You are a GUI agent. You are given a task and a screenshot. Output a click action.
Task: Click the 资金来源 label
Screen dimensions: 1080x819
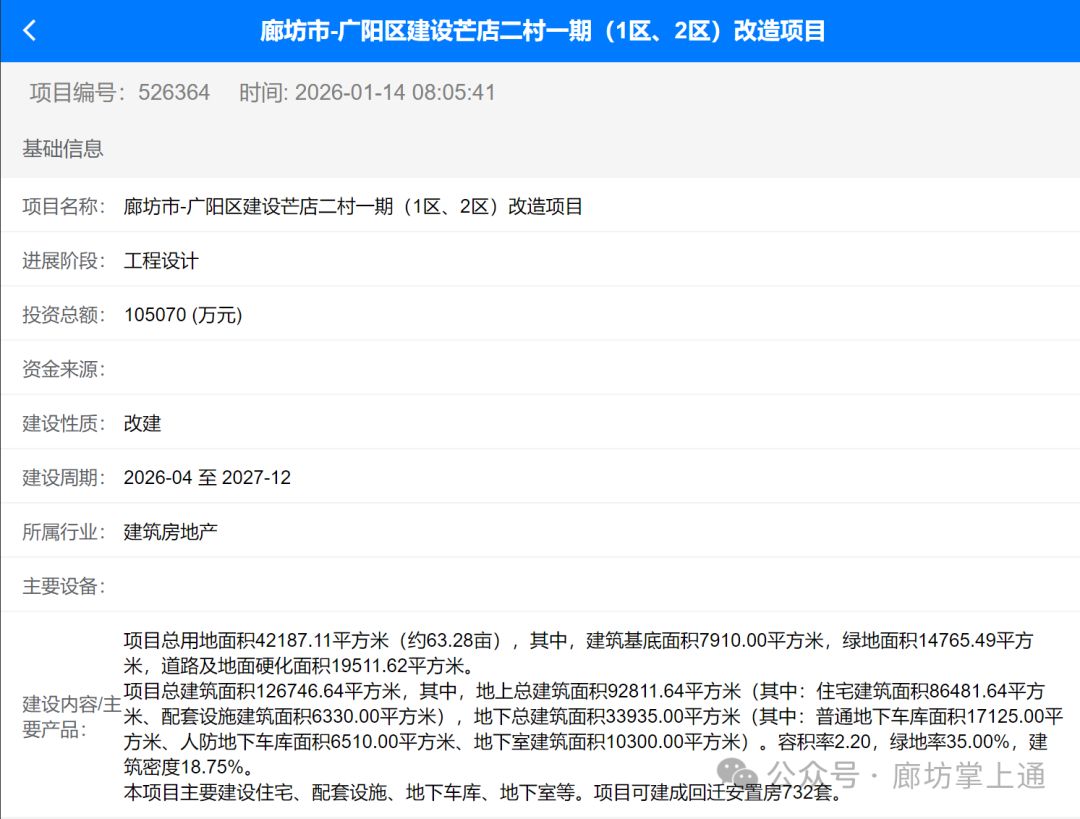point(63,369)
